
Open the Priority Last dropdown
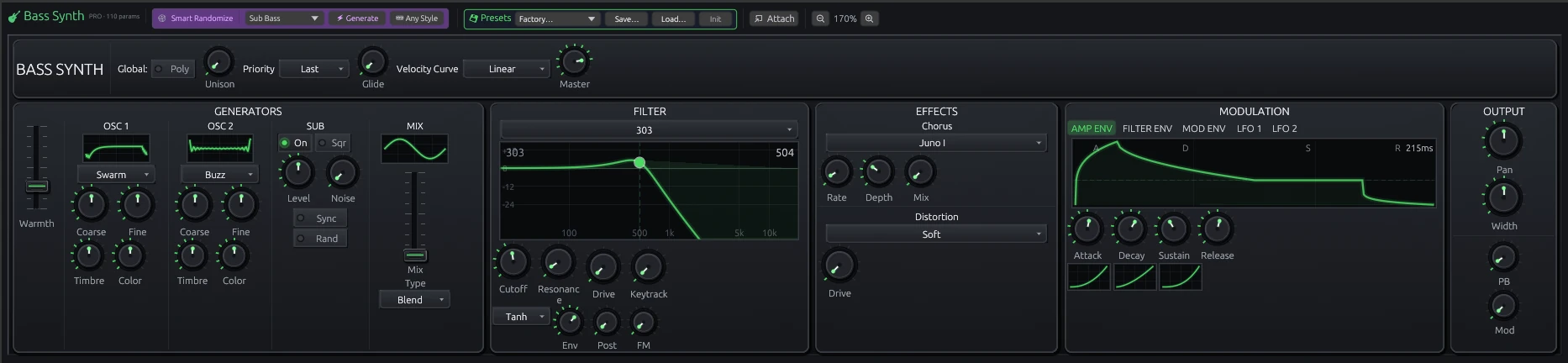coord(314,69)
